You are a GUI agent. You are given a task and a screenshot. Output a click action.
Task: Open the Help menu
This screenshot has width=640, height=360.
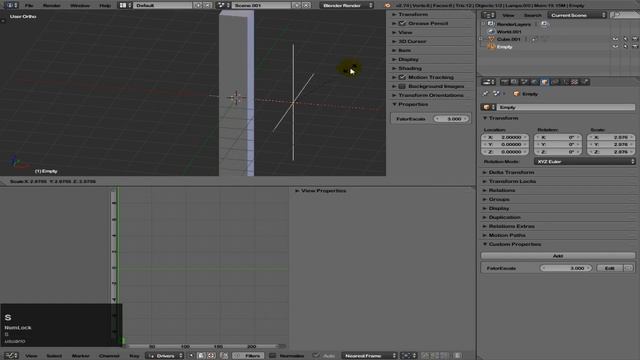[105, 5]
